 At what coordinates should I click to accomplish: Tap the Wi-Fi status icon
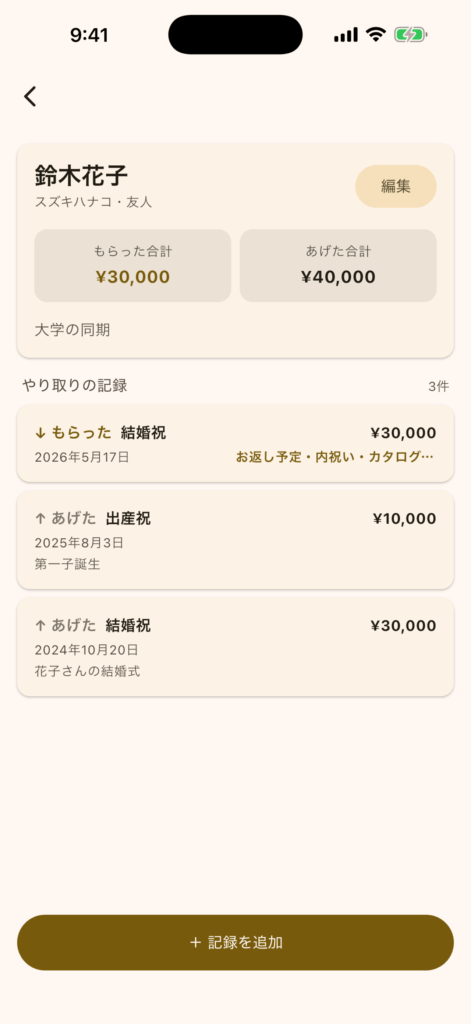[376, 35]
